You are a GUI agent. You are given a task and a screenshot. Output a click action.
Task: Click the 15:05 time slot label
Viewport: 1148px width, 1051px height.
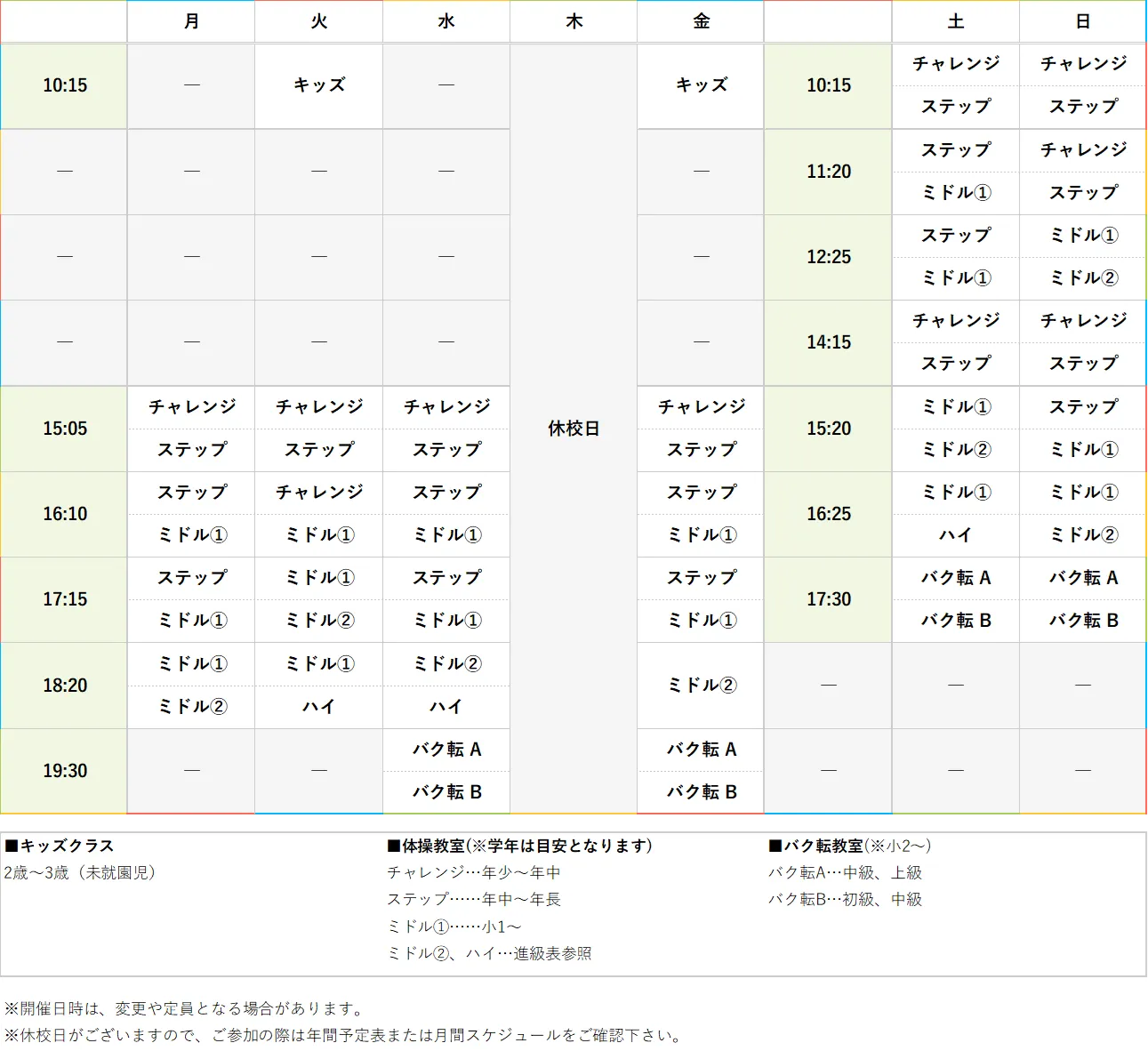(x=65, y=429)
